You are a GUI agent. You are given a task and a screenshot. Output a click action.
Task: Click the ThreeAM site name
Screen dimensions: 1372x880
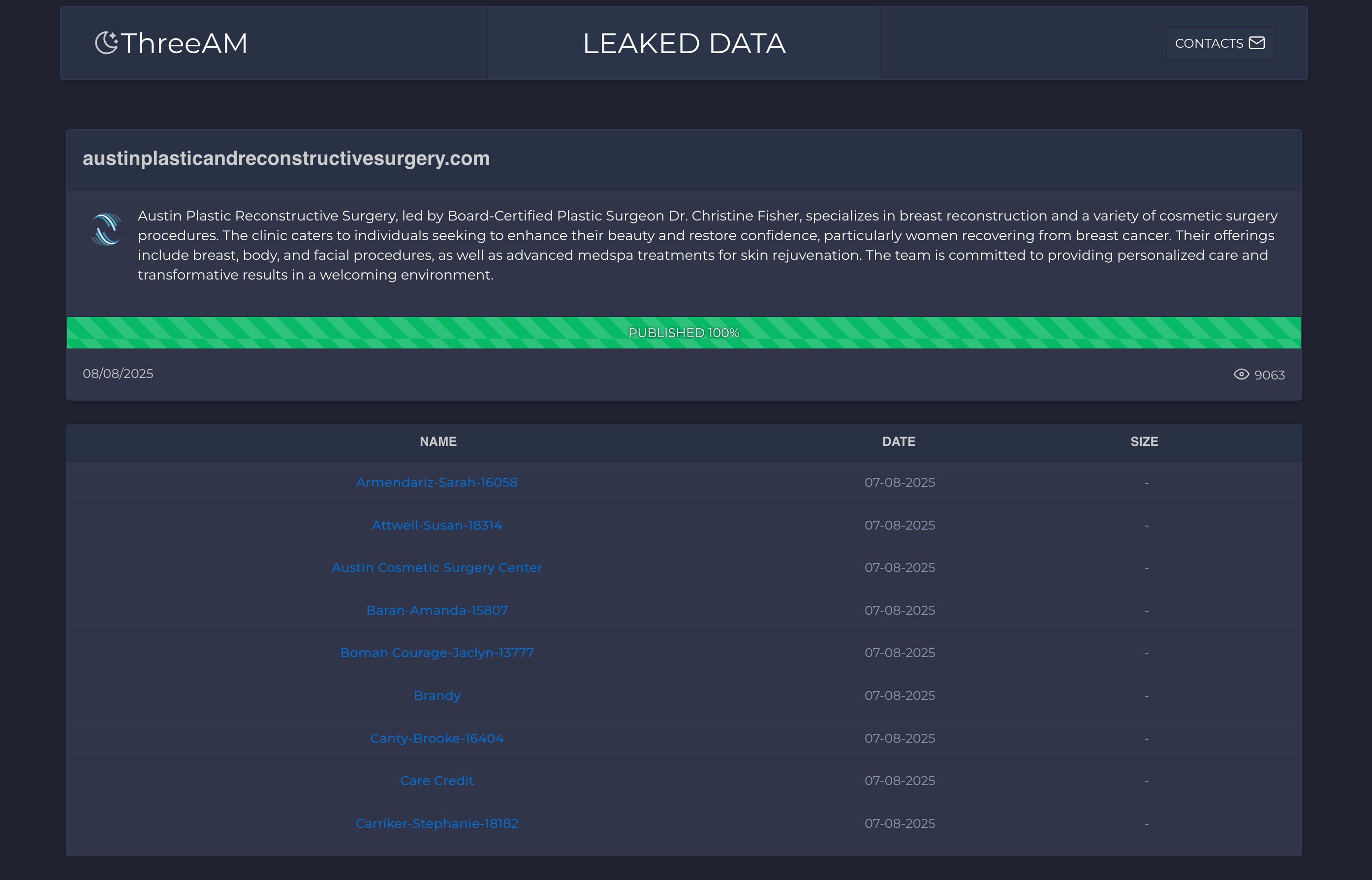tap(184, 43)
